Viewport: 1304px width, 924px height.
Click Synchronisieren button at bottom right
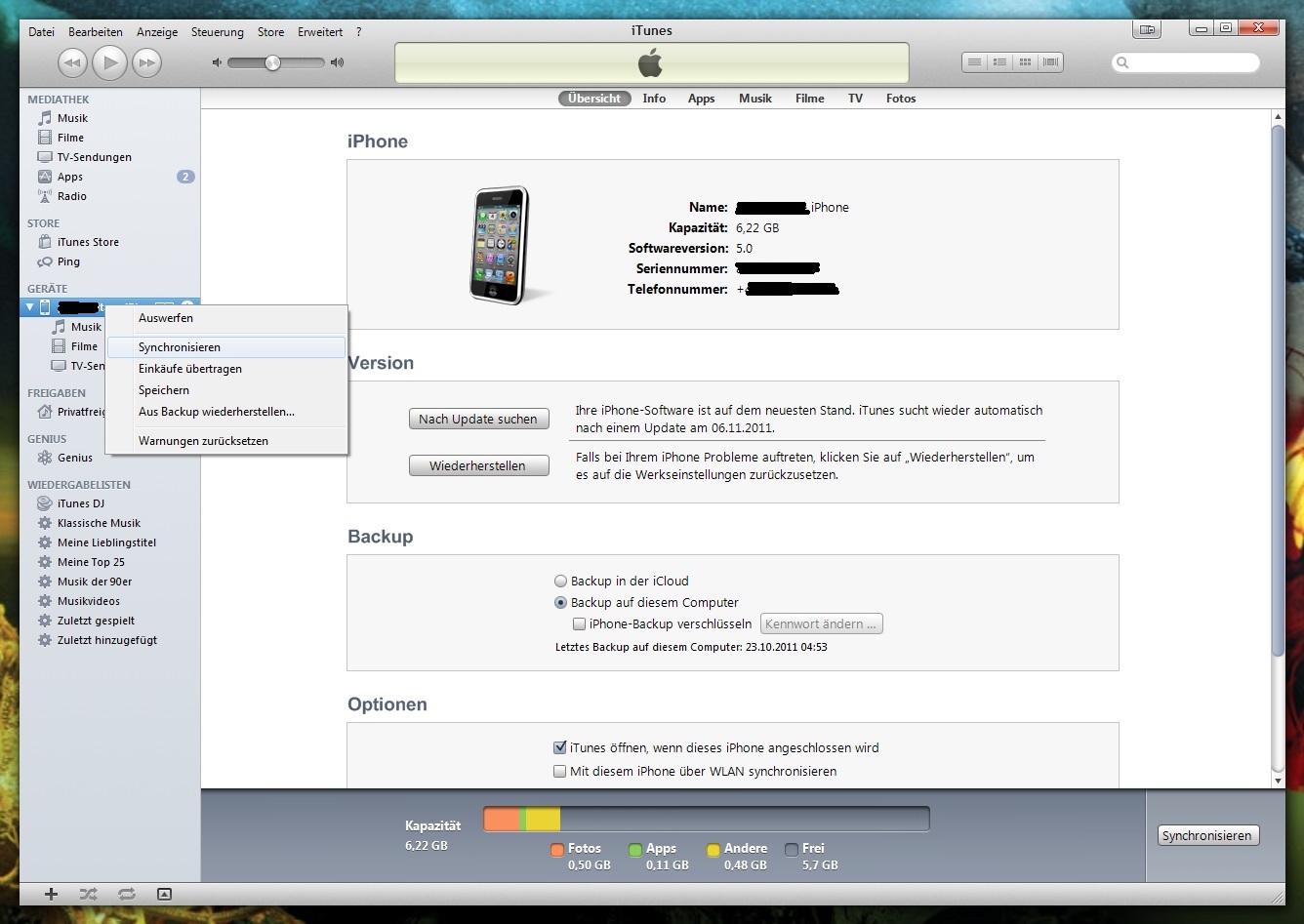click(x=1206, y=835)
